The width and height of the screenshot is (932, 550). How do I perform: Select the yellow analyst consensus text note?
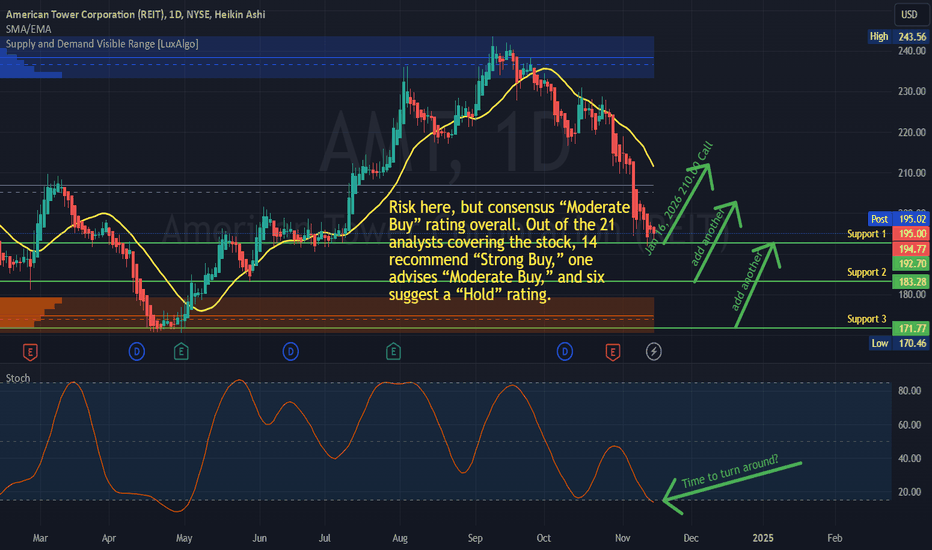point(509,251)
